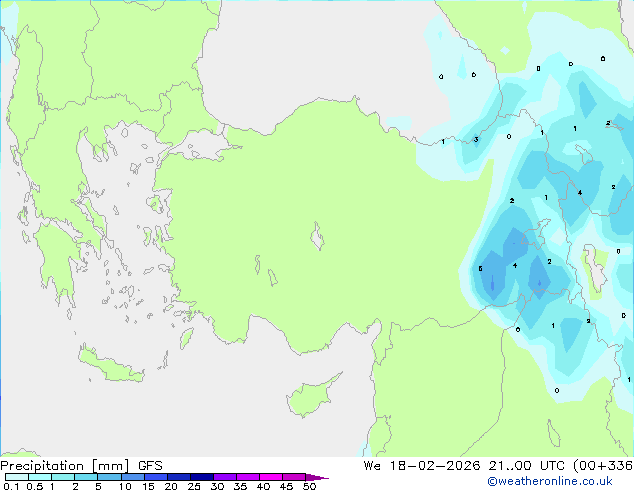Click the 50+ mm arrow-shaped legend end
634x490 pixels.
tap(317, 477)
